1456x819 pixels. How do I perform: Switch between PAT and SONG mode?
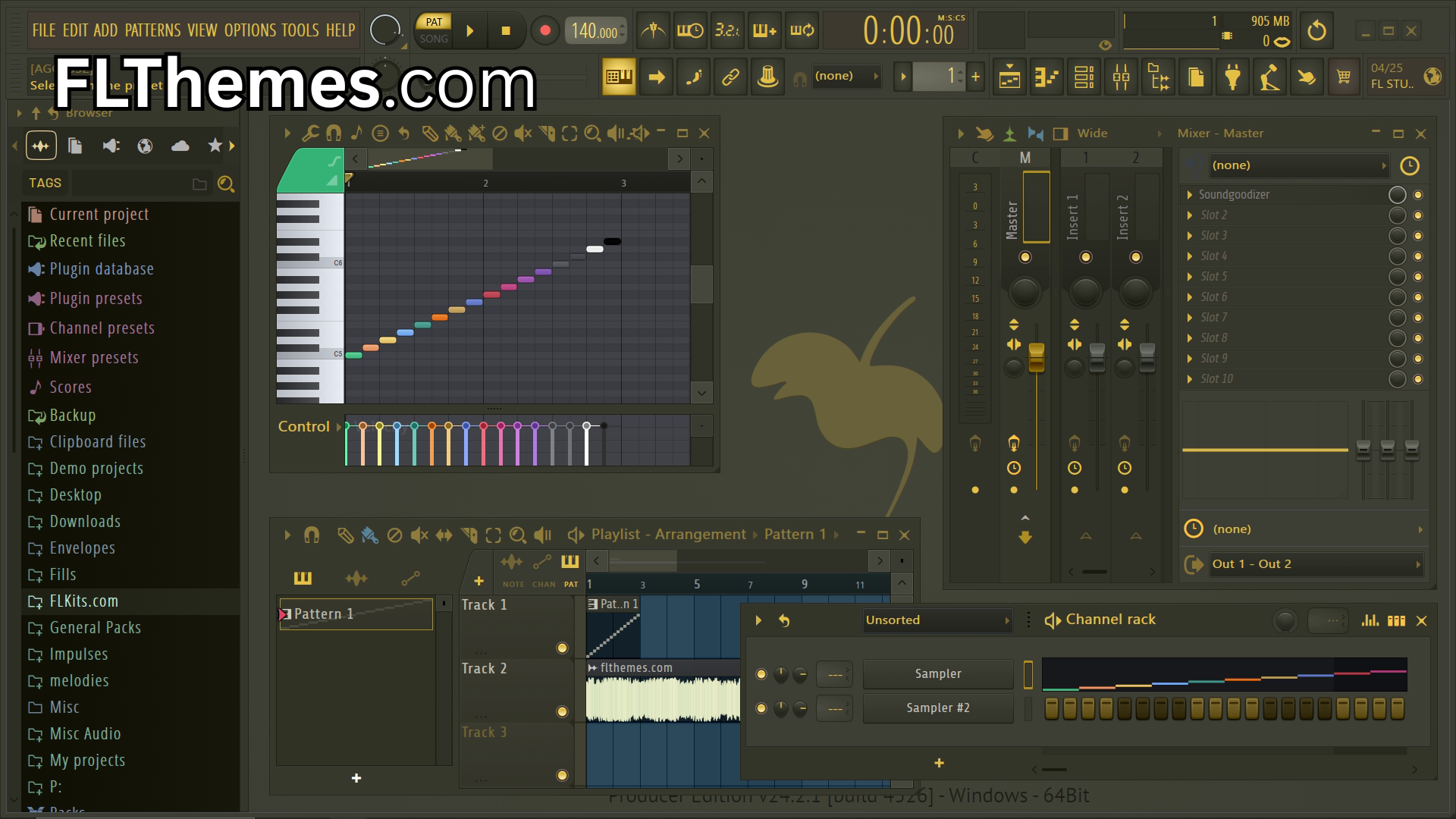pyautogui.click(x=434, y=30)
